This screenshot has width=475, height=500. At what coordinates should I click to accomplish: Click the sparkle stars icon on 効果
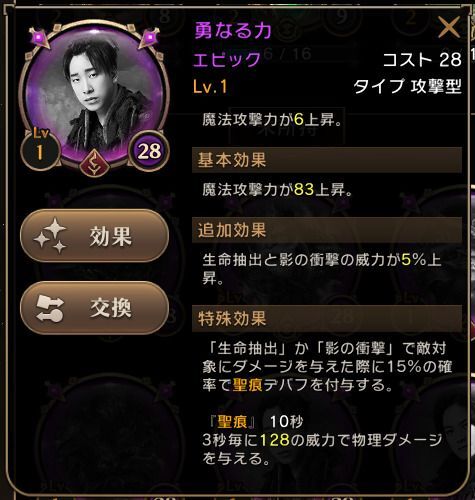51,236
